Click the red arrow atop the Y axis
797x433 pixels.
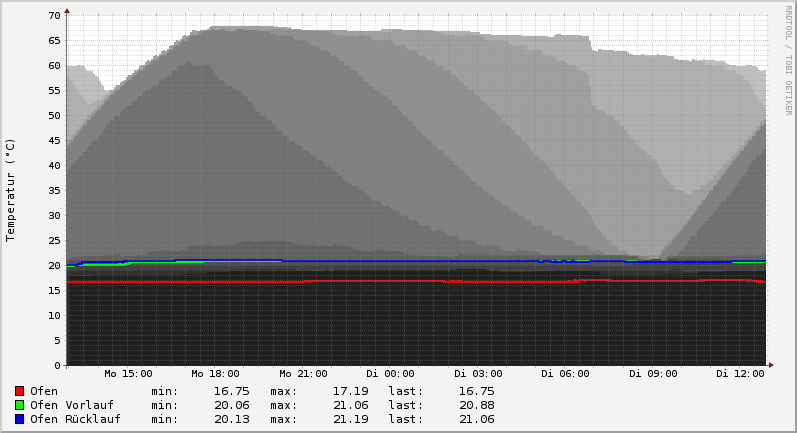point(67,11)
